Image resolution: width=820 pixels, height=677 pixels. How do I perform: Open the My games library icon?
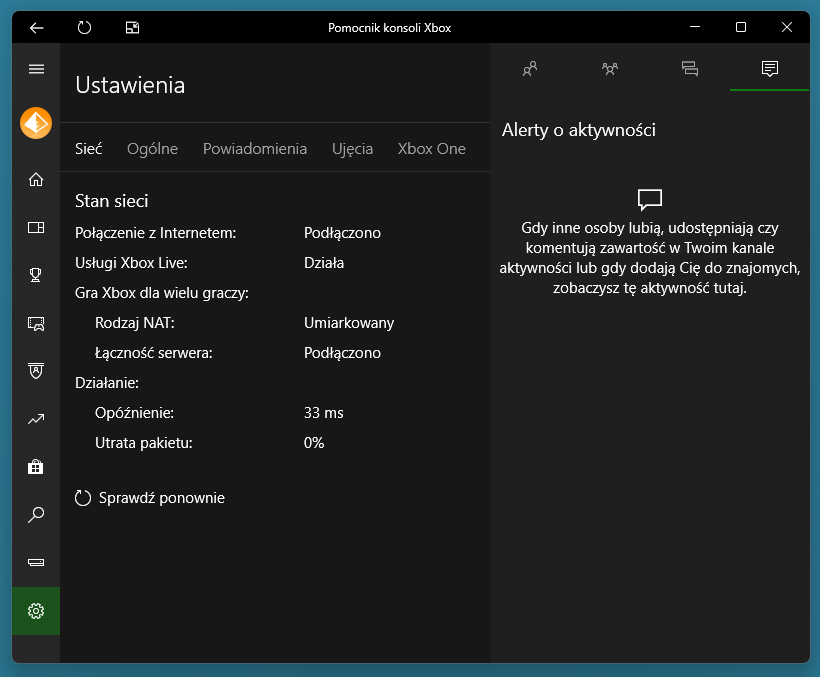pyautogui.click(x=36, y=228)
